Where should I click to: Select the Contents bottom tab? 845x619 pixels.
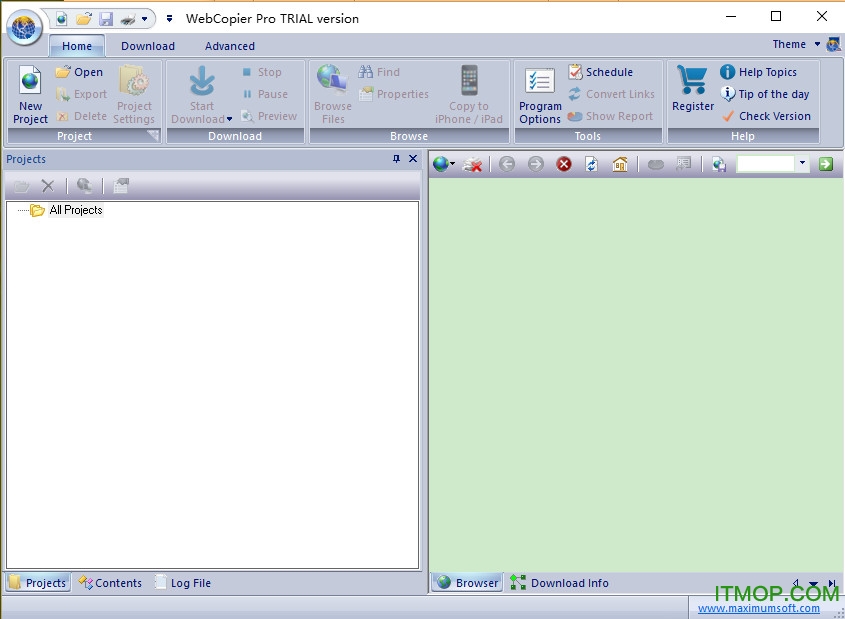click(x=110, y=582)
